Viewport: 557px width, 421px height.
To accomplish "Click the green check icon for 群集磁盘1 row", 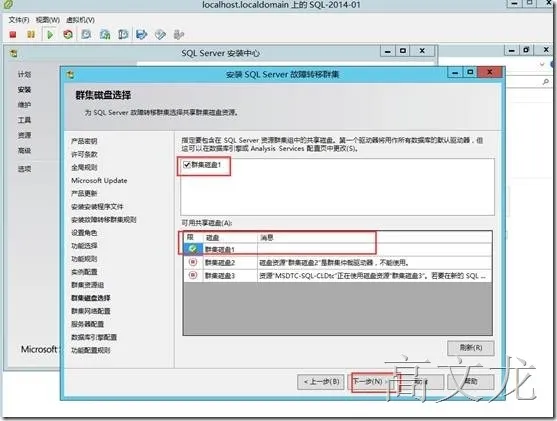I will (x=193, y=249).
